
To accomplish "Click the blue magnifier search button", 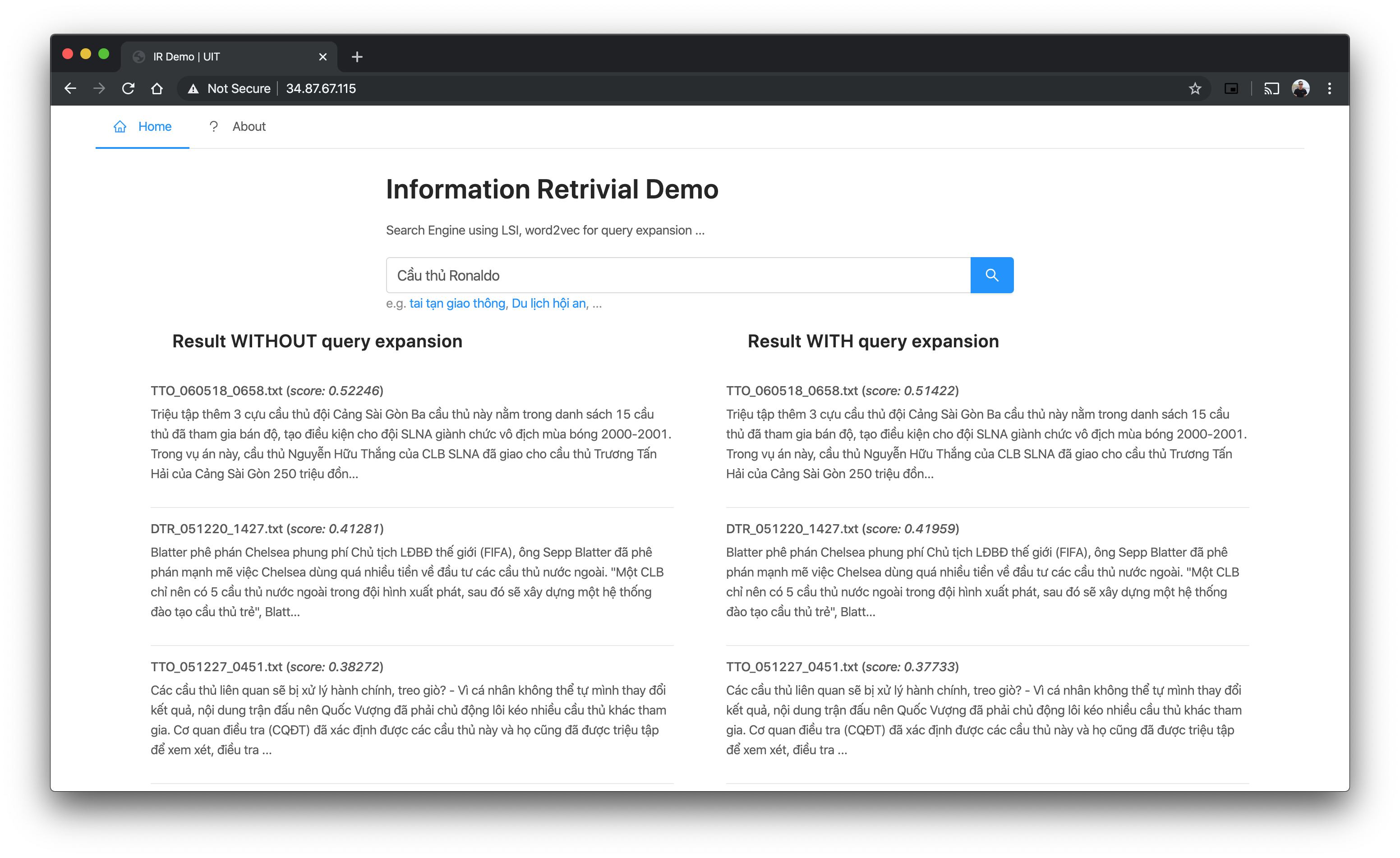I will point(991,275).
